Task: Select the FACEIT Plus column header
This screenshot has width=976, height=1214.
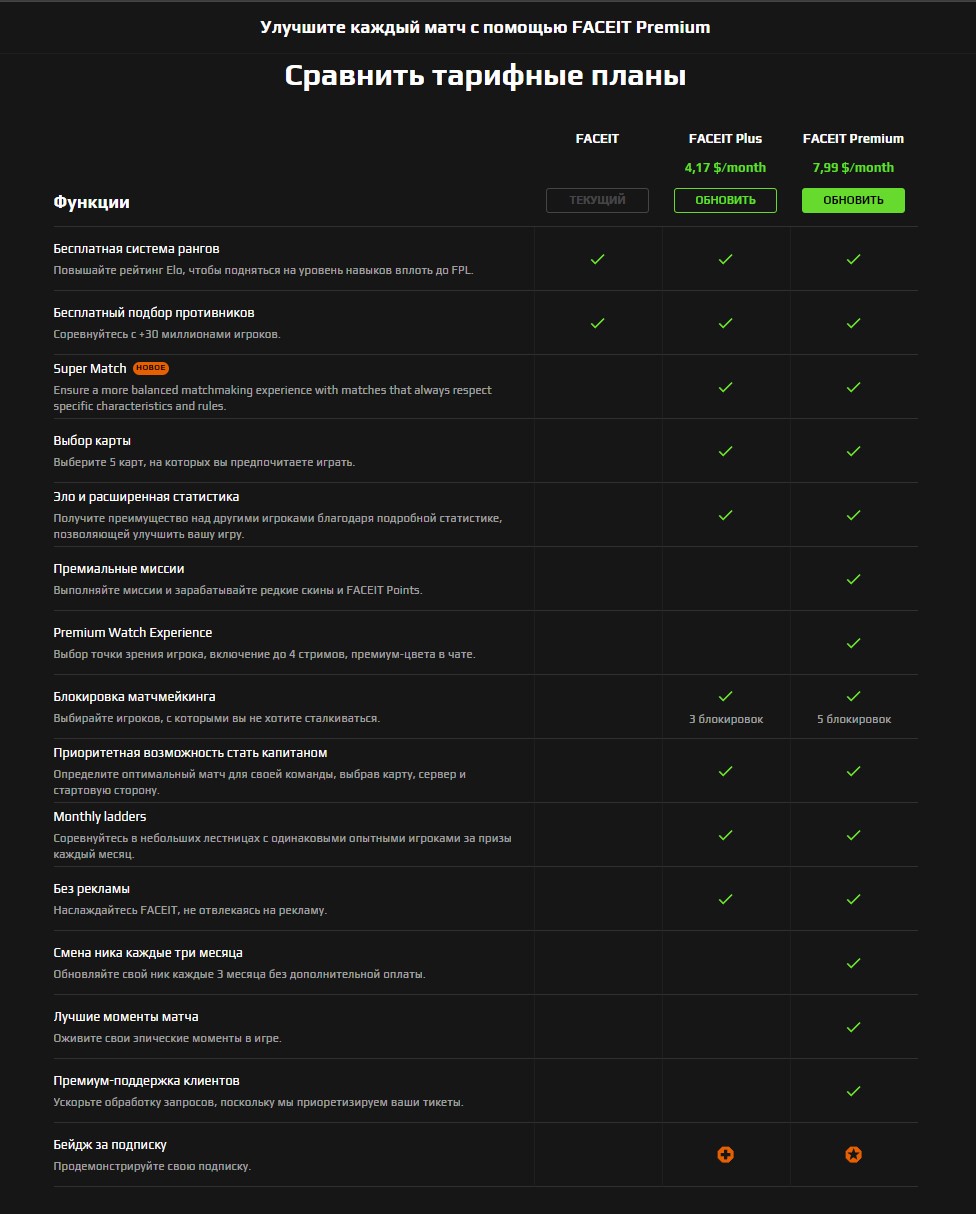Action: (725, 139)
